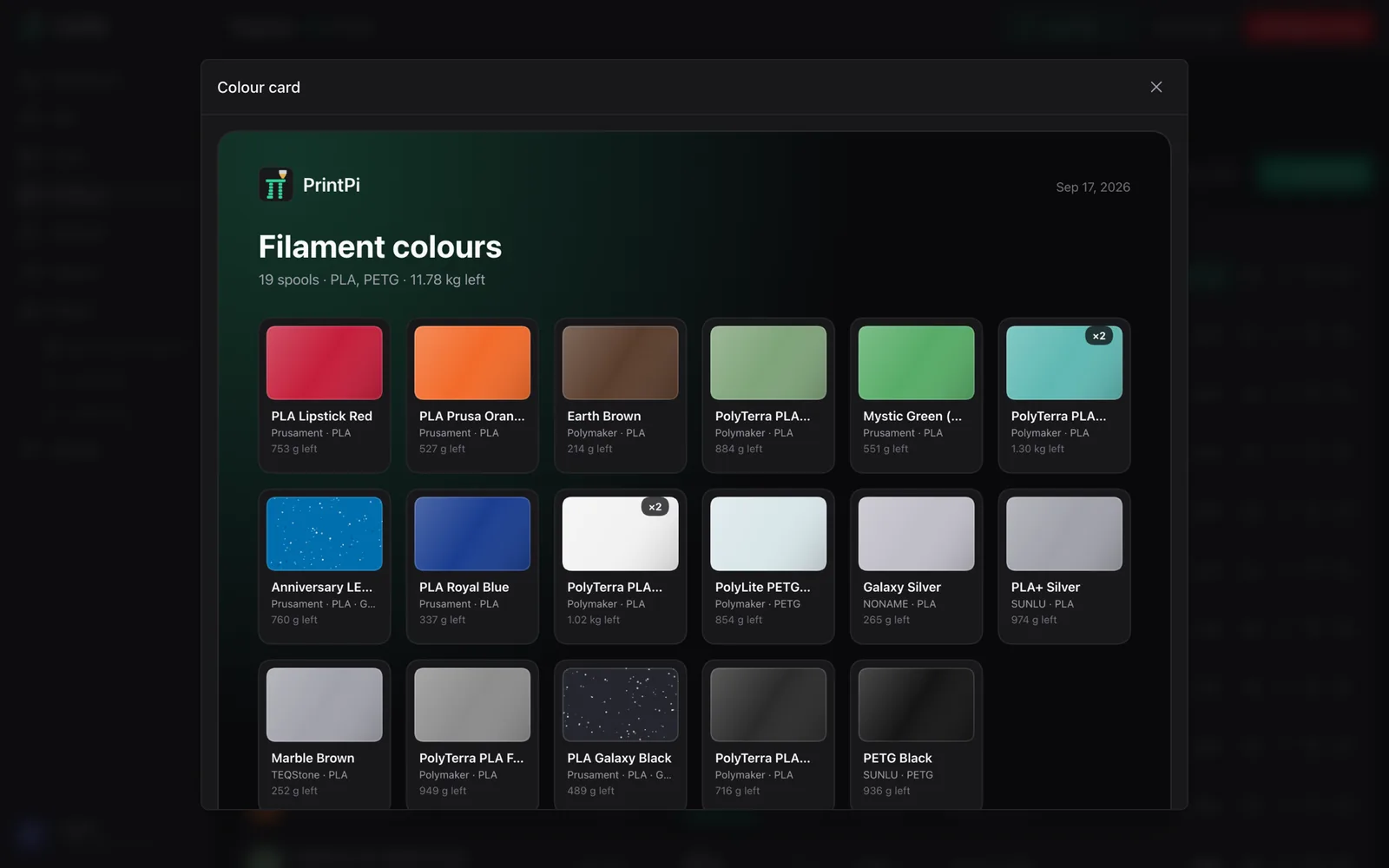Select the PLA Galaxy Black starry swatch
The height and width of the screenshot is (868, 1389).
pyautogui.click(x=621, y=705)
